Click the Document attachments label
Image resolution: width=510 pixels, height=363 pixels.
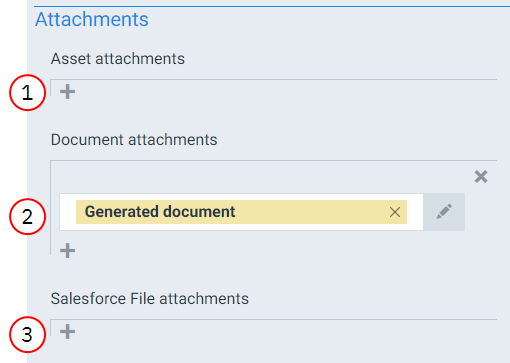click(134, 140)
